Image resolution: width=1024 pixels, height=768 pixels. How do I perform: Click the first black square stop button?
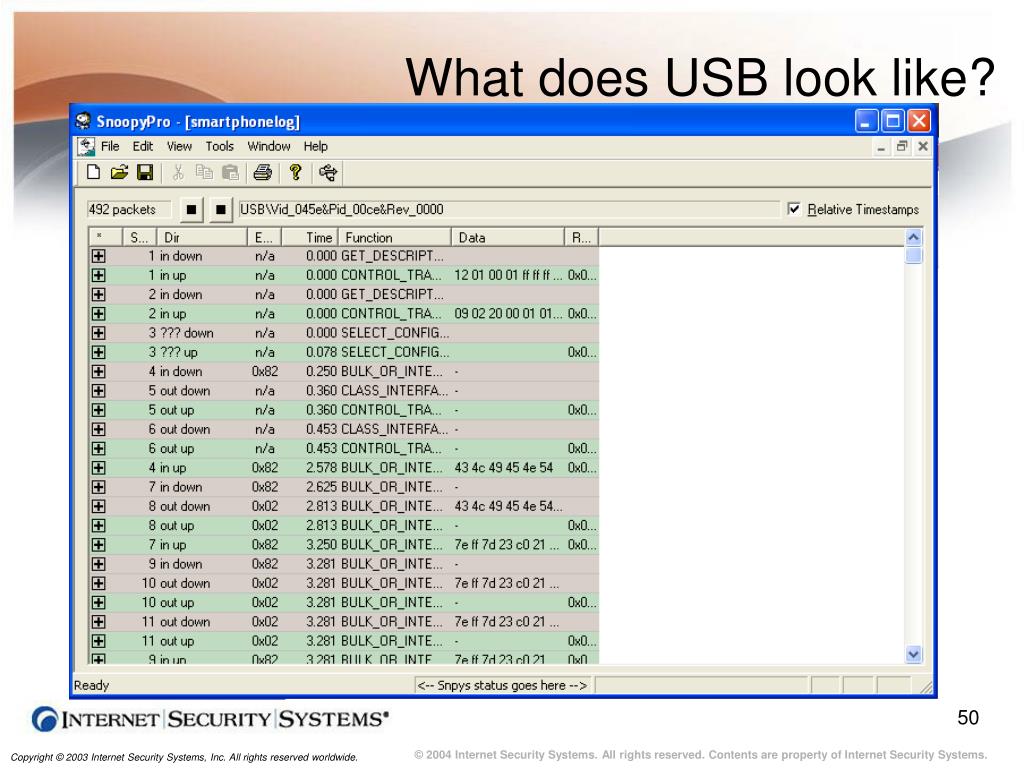[191, 210]
